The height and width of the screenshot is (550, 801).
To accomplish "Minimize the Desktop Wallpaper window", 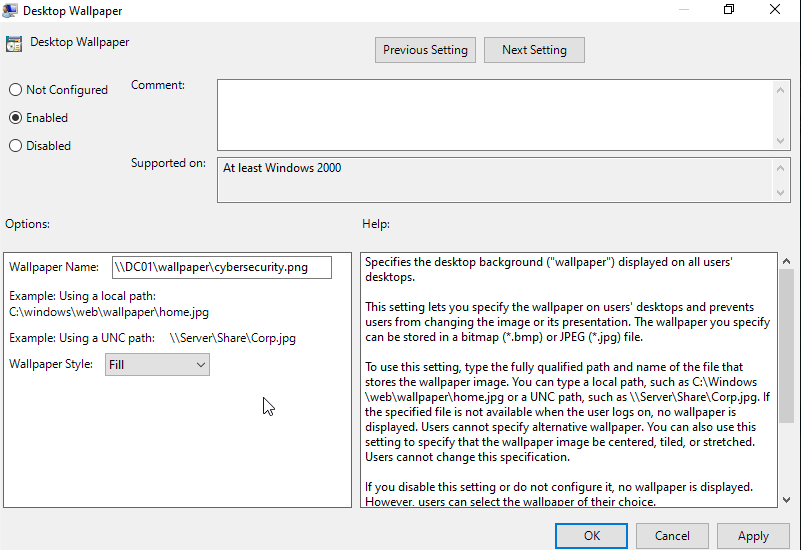I will 684,9.
